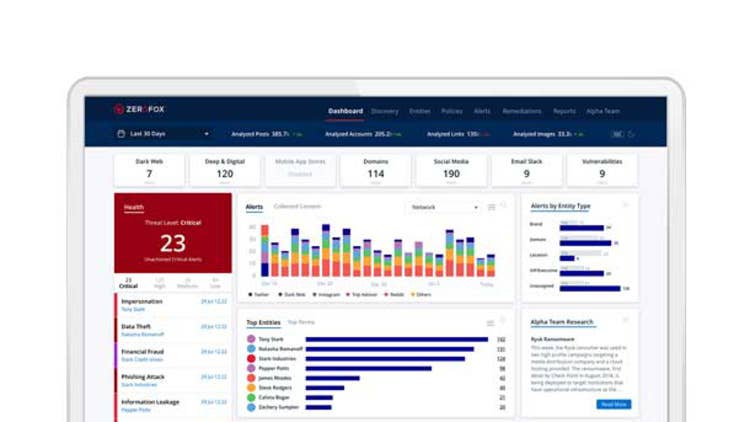Open the Last 30 Days date range dropdown
This screenshot has height=422, width=750.
(164, 133)
